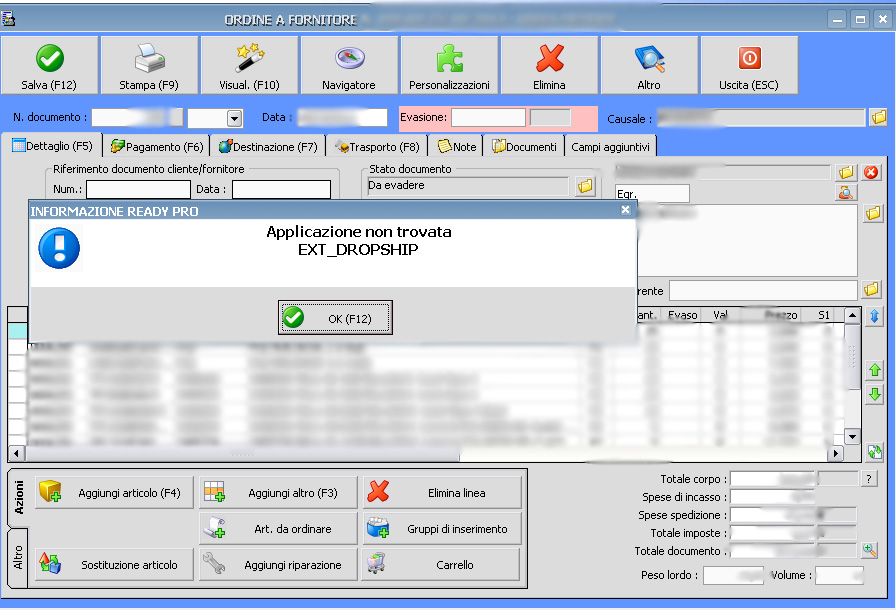896x610 pixels.
Task: Open Causale folder lookup icon
Action: [x=878, y=118]
